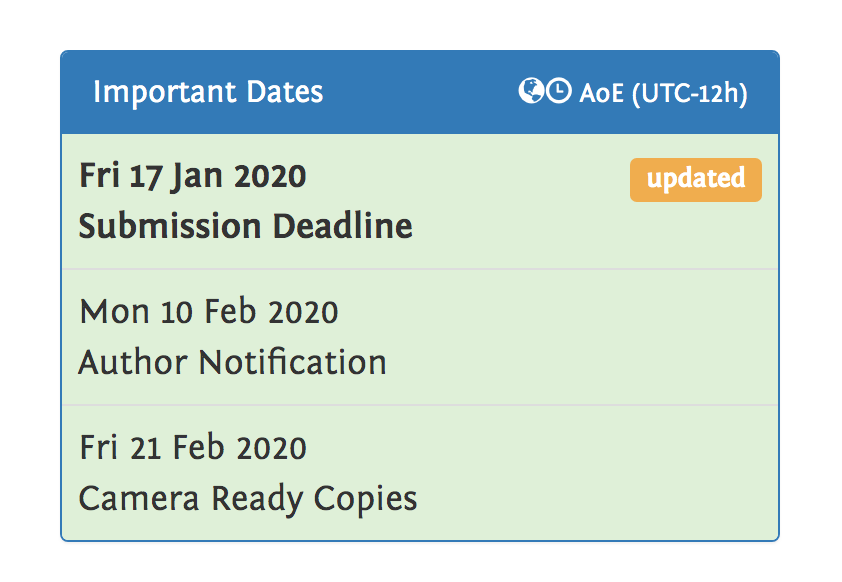The width and height of the screenshot is (842, 582).
Task: Click blank blue header space left of the globe
Action: [420, 93]
